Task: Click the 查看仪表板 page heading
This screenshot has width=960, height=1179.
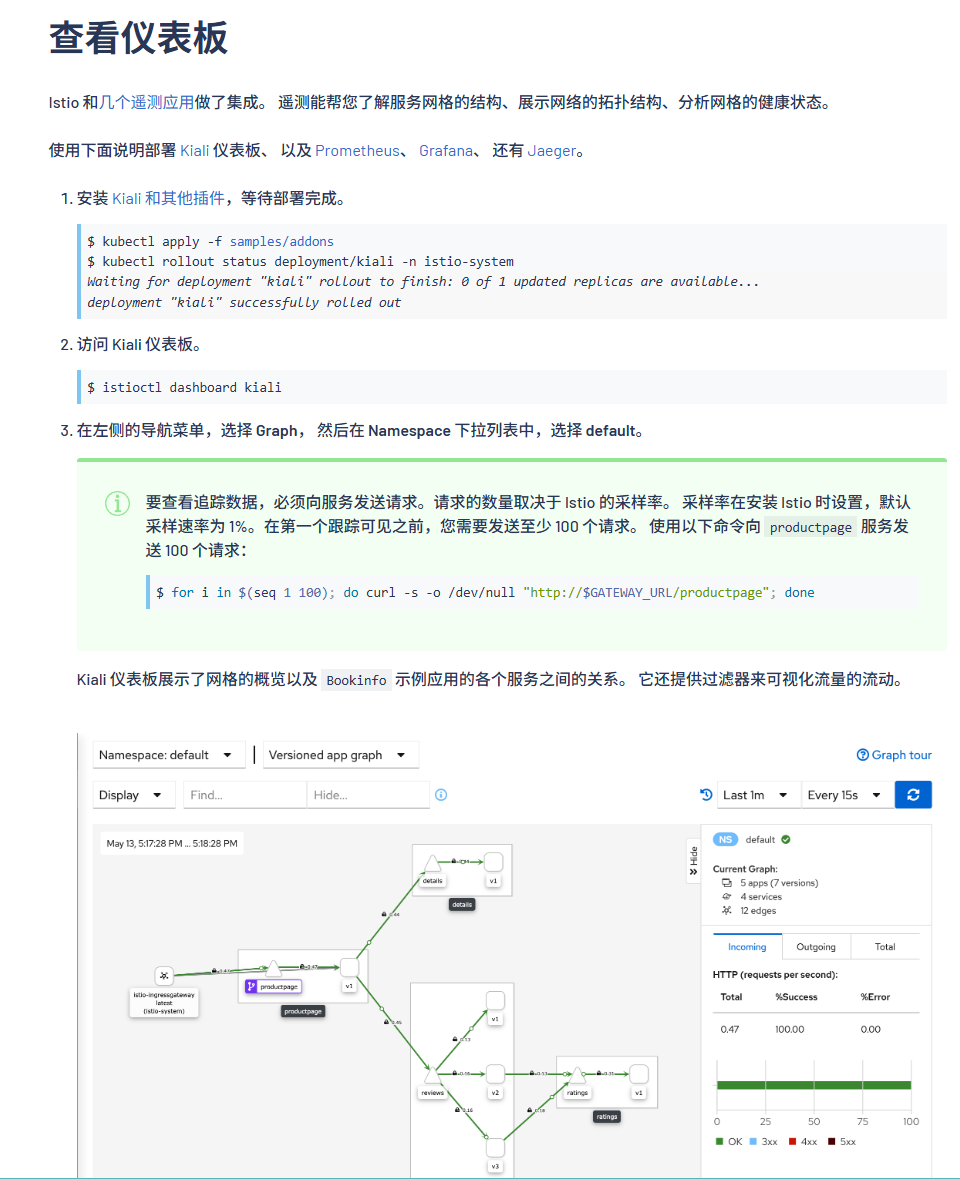Action: (138, 38)
